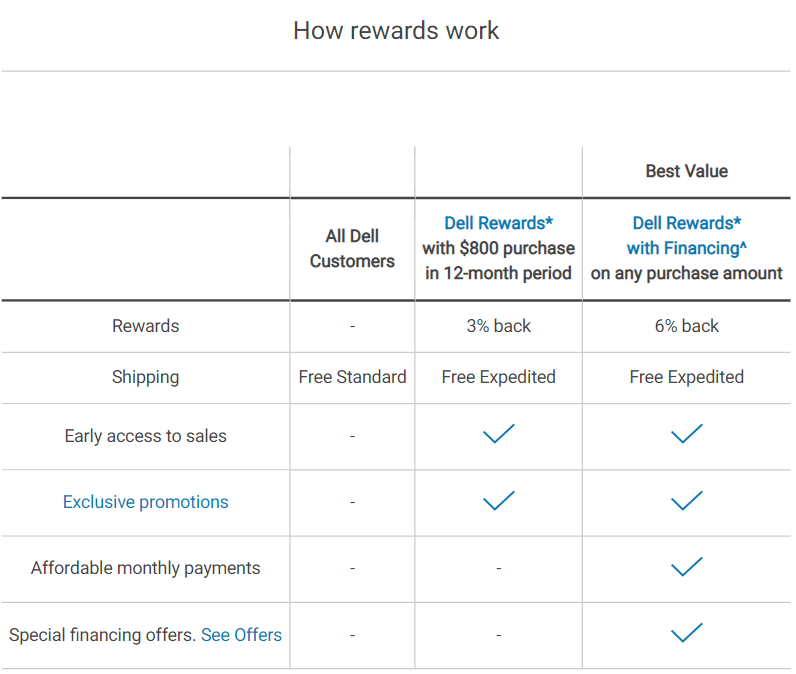
Task: Click the Rewards row label
Action: [146, 326]
